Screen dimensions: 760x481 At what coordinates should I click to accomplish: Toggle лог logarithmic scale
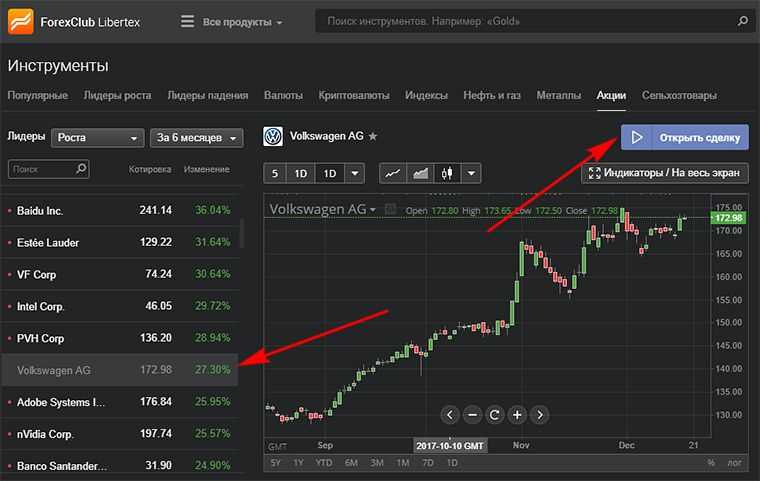[734, 463]
